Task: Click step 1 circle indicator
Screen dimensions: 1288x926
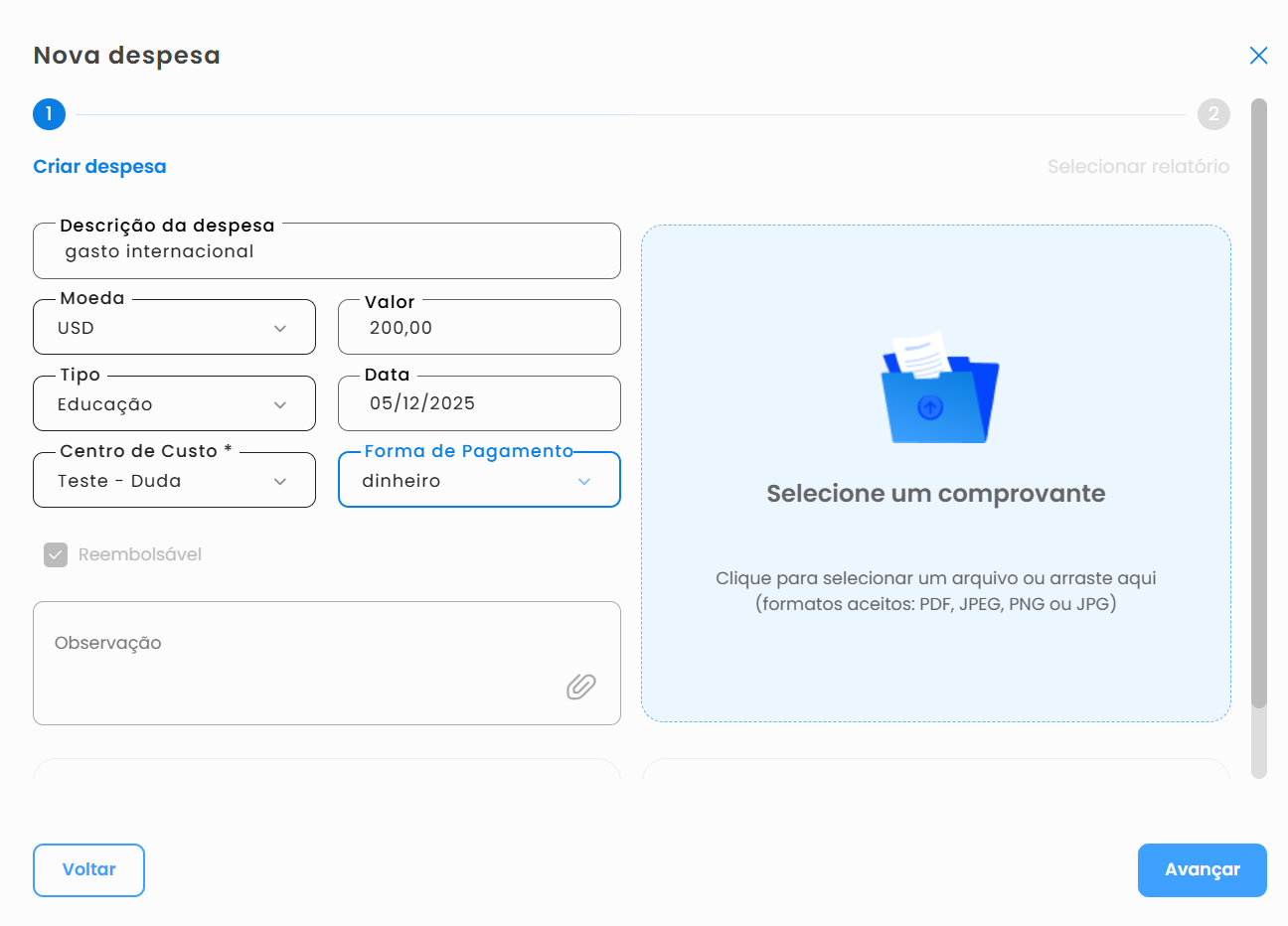Action: pyautogui.click(x=49, y=114)
